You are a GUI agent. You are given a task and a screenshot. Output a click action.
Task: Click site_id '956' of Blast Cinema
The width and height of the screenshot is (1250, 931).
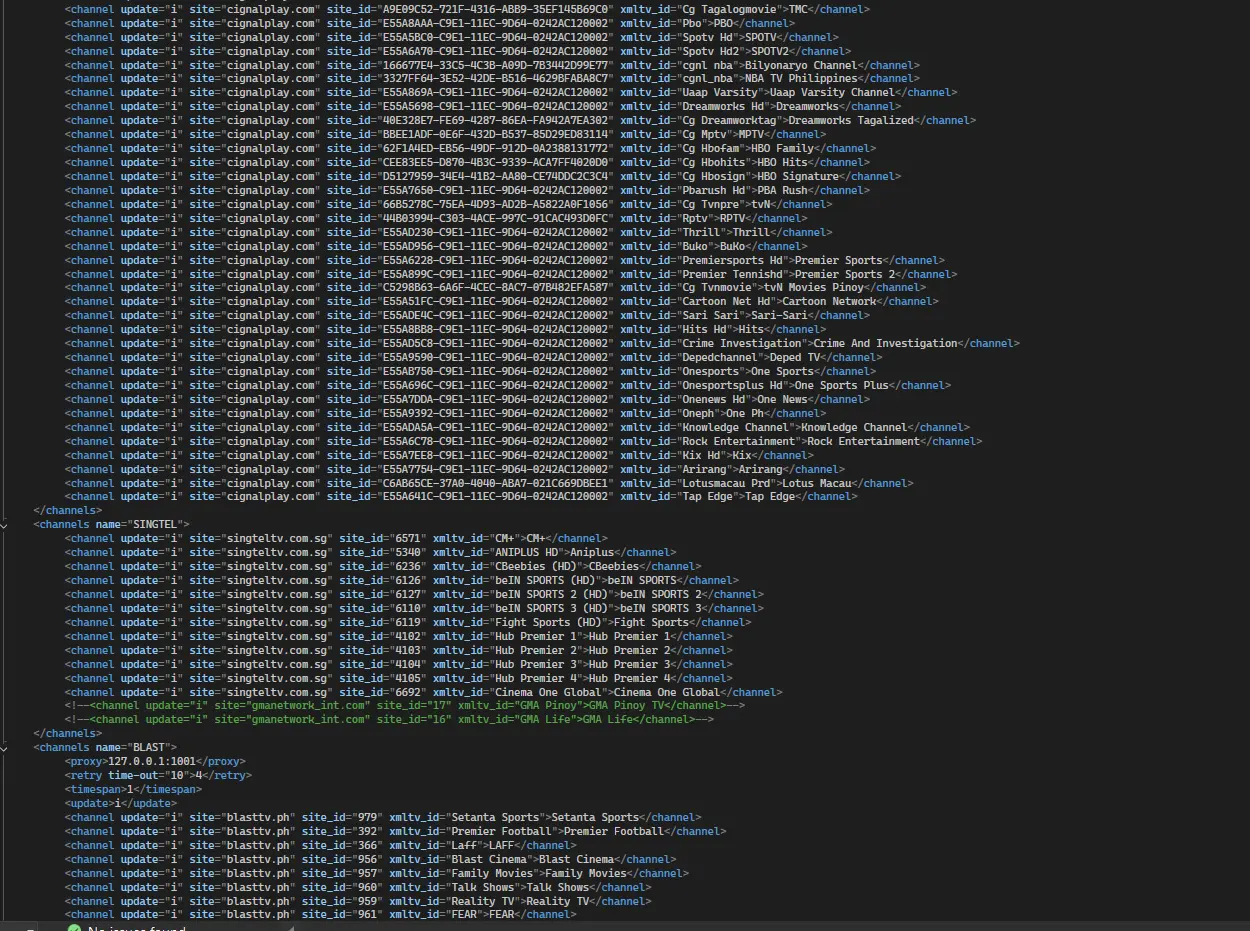[x=367, y=859]
